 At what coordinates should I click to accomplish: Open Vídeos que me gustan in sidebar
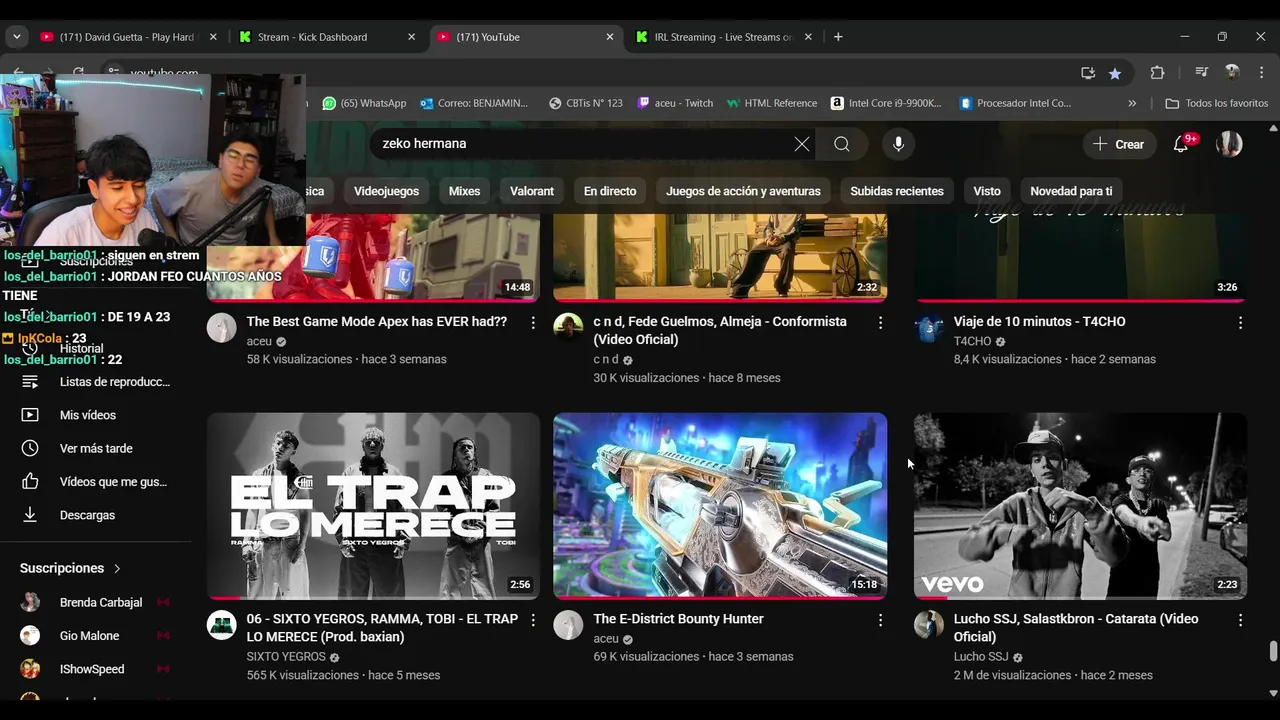coord(96,482)
